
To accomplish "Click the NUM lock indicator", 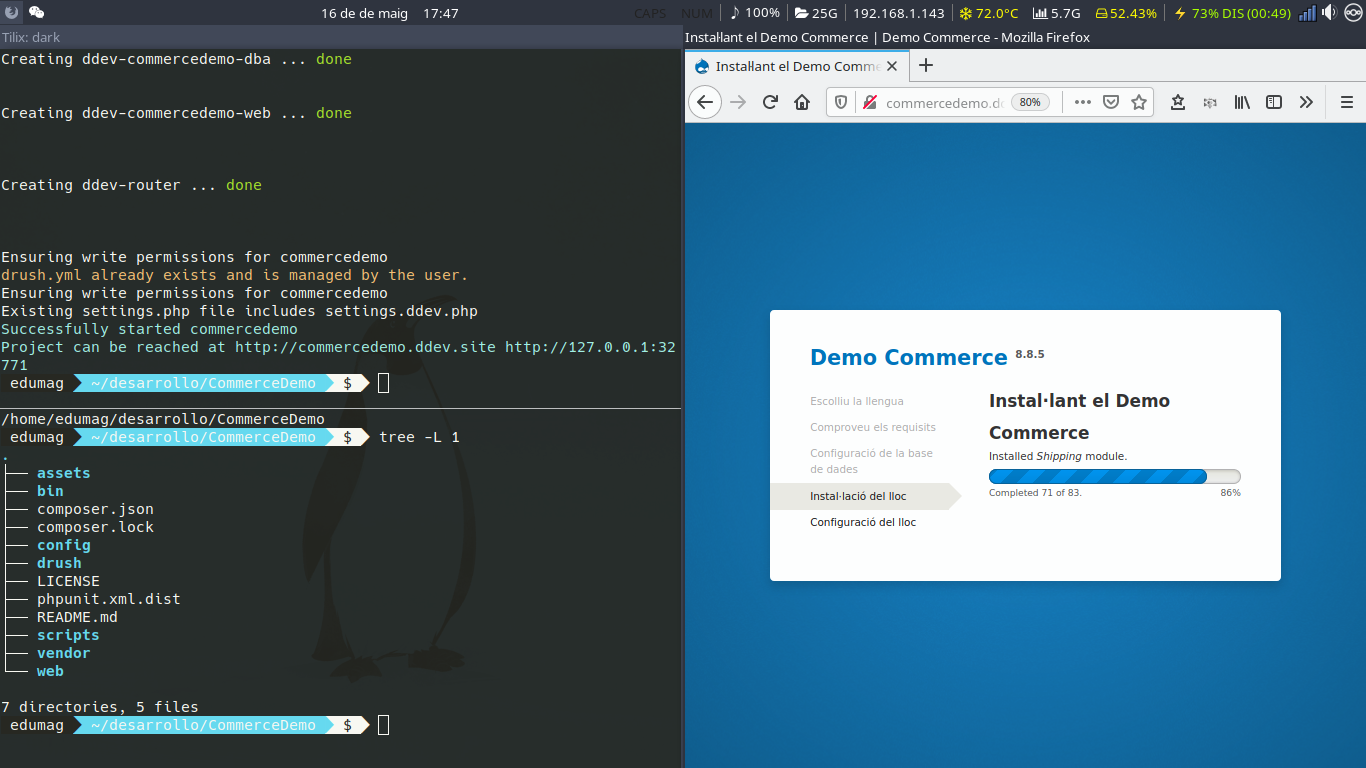I will coord(696,13).
